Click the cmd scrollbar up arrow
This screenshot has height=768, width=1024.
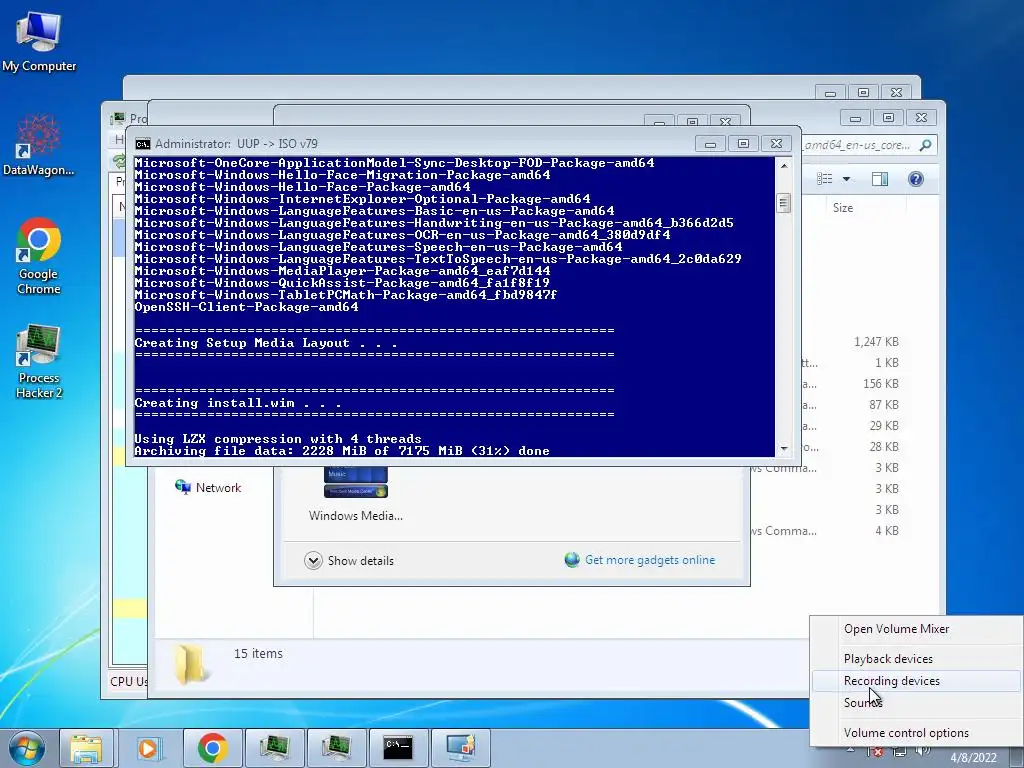[784, 165]
